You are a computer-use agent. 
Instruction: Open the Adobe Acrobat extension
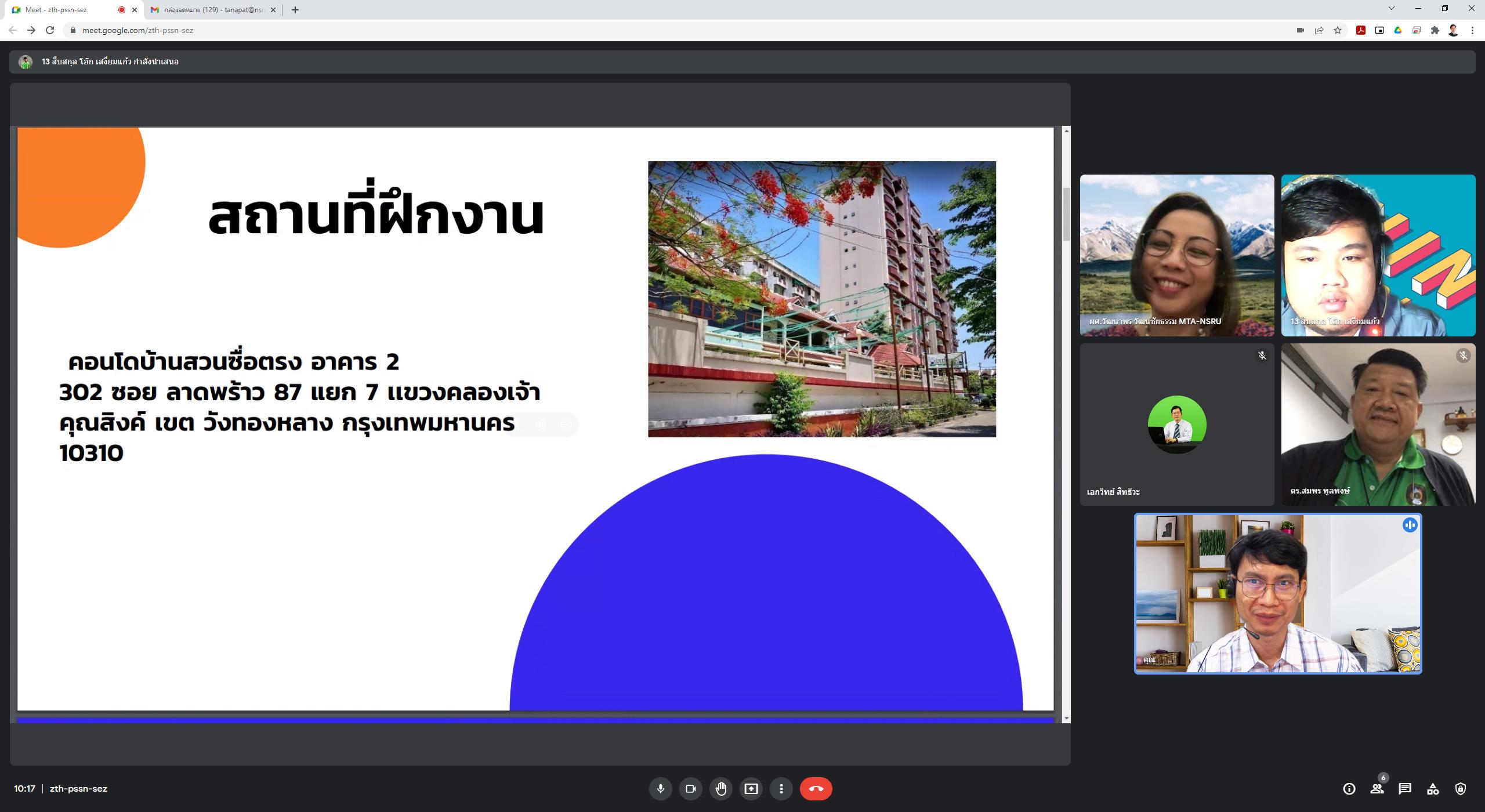(1361, 30)
